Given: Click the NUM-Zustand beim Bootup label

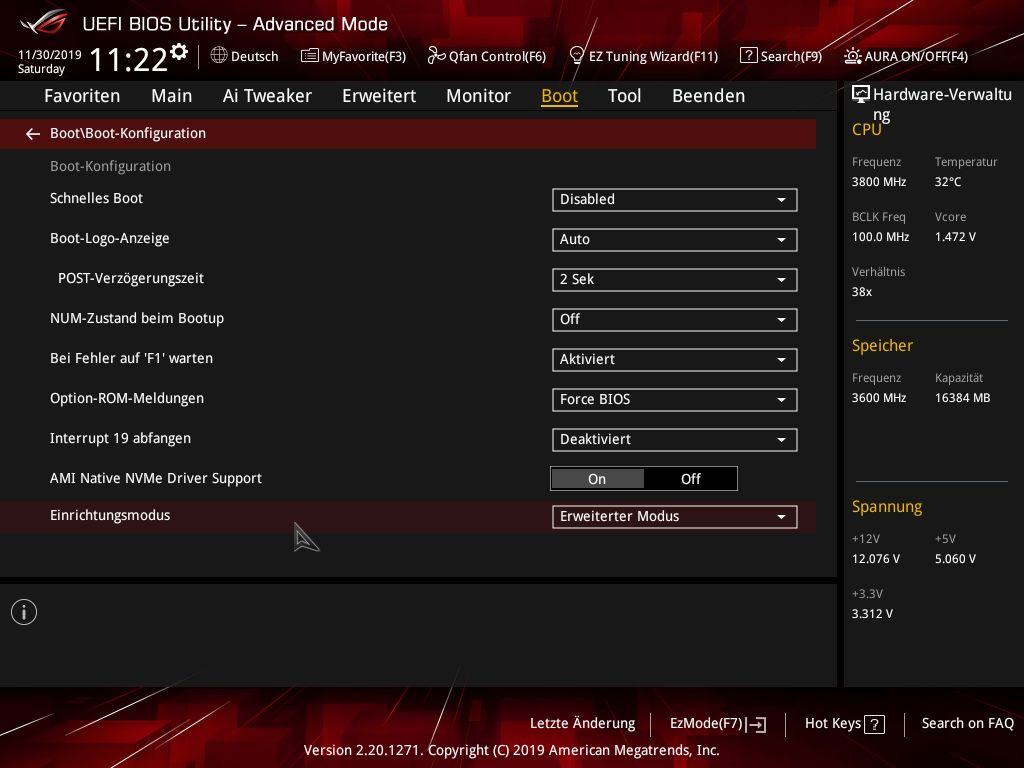Looking at the screenshot, I should (x=137, y=319).
